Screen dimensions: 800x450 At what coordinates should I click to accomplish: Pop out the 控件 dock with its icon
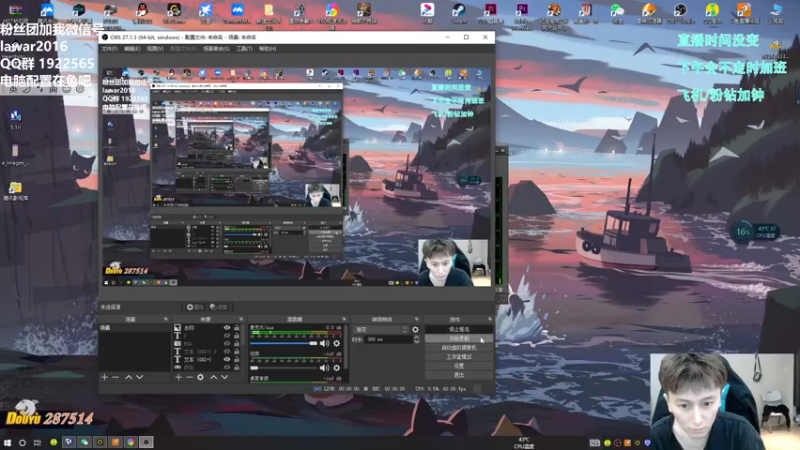tap(490, 319)
